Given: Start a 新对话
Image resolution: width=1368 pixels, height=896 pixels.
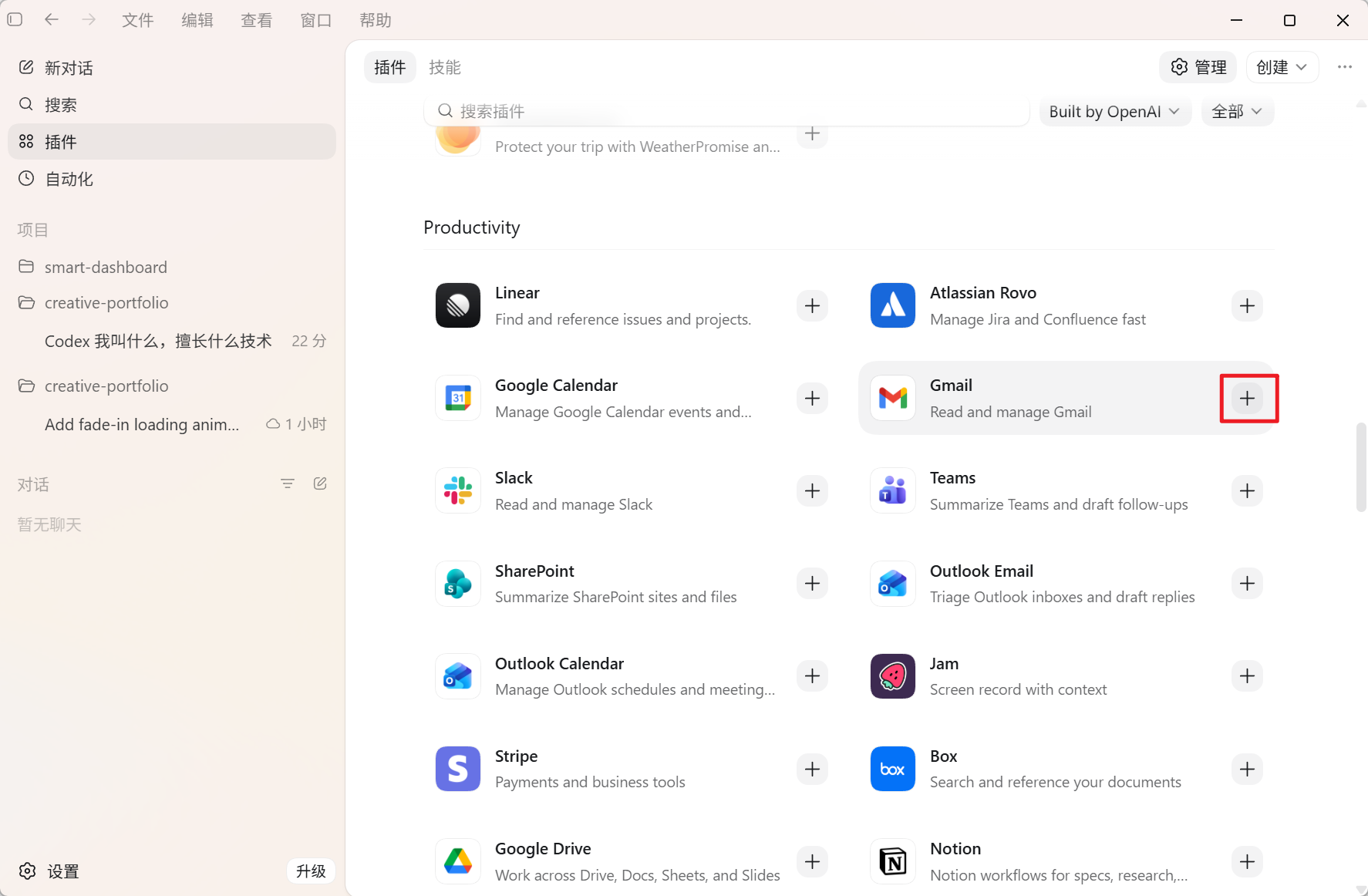Looking at the screenshot, I should 172,68.
